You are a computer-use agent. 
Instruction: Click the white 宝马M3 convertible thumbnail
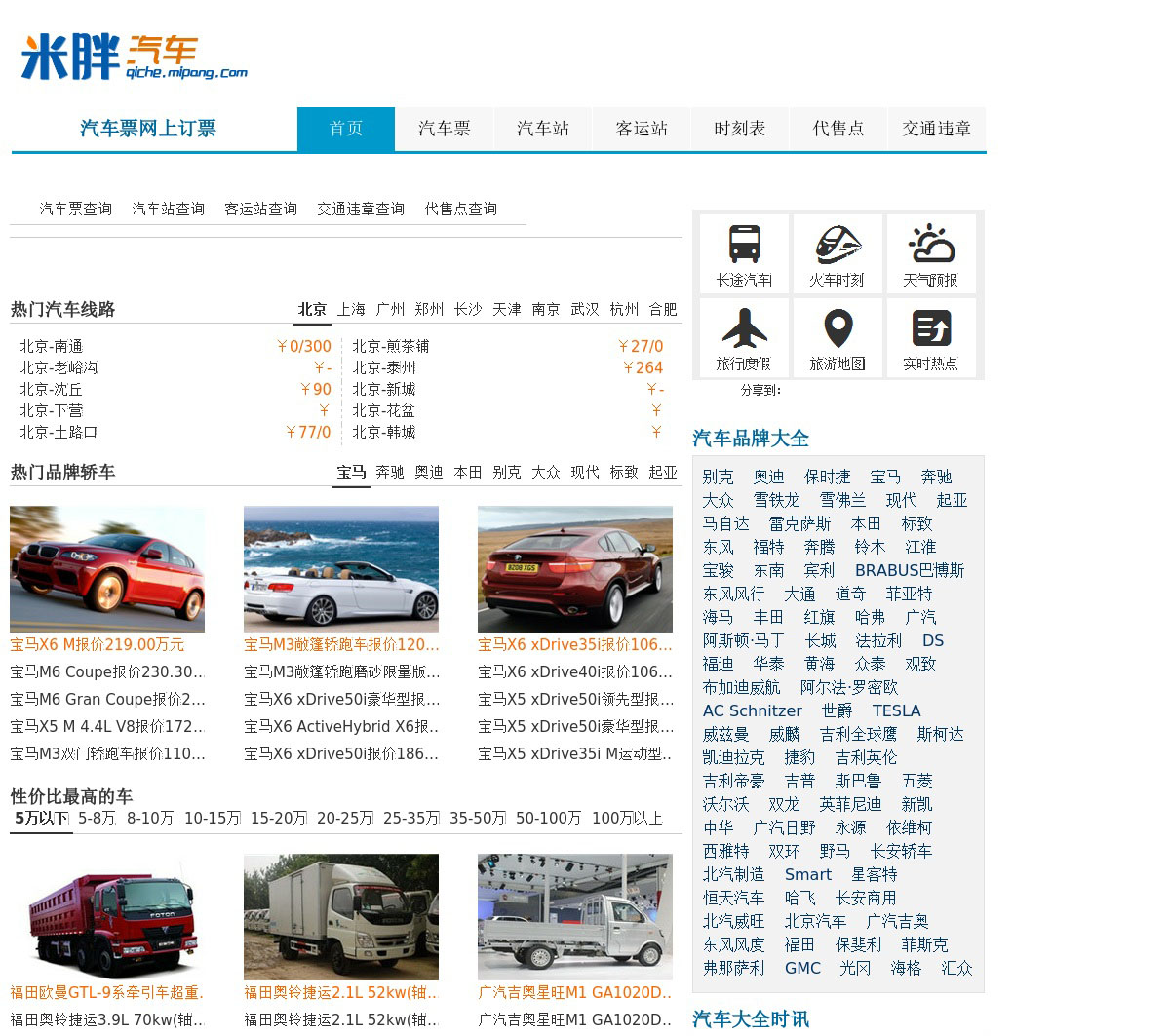click(341, 569)
